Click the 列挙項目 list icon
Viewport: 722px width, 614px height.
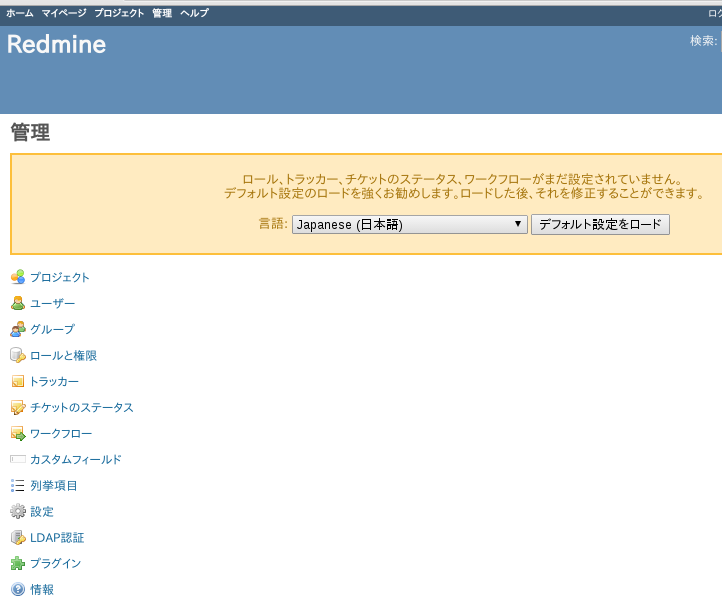tap(17, 485)
